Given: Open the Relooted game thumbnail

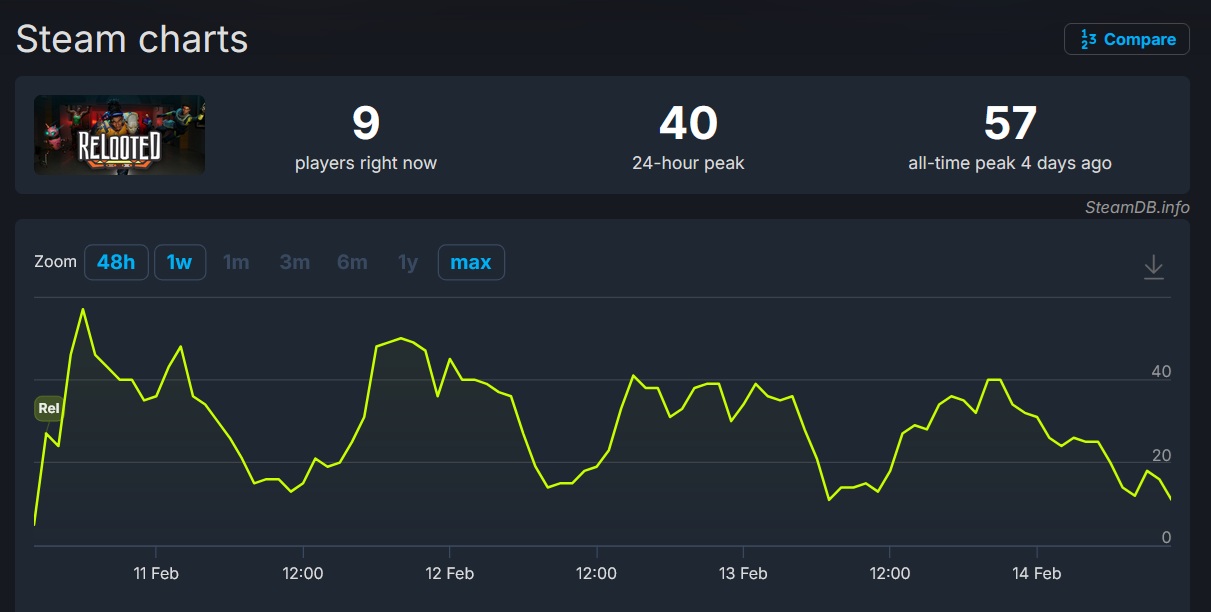Looking at the screenshot, I should (120, 135).
